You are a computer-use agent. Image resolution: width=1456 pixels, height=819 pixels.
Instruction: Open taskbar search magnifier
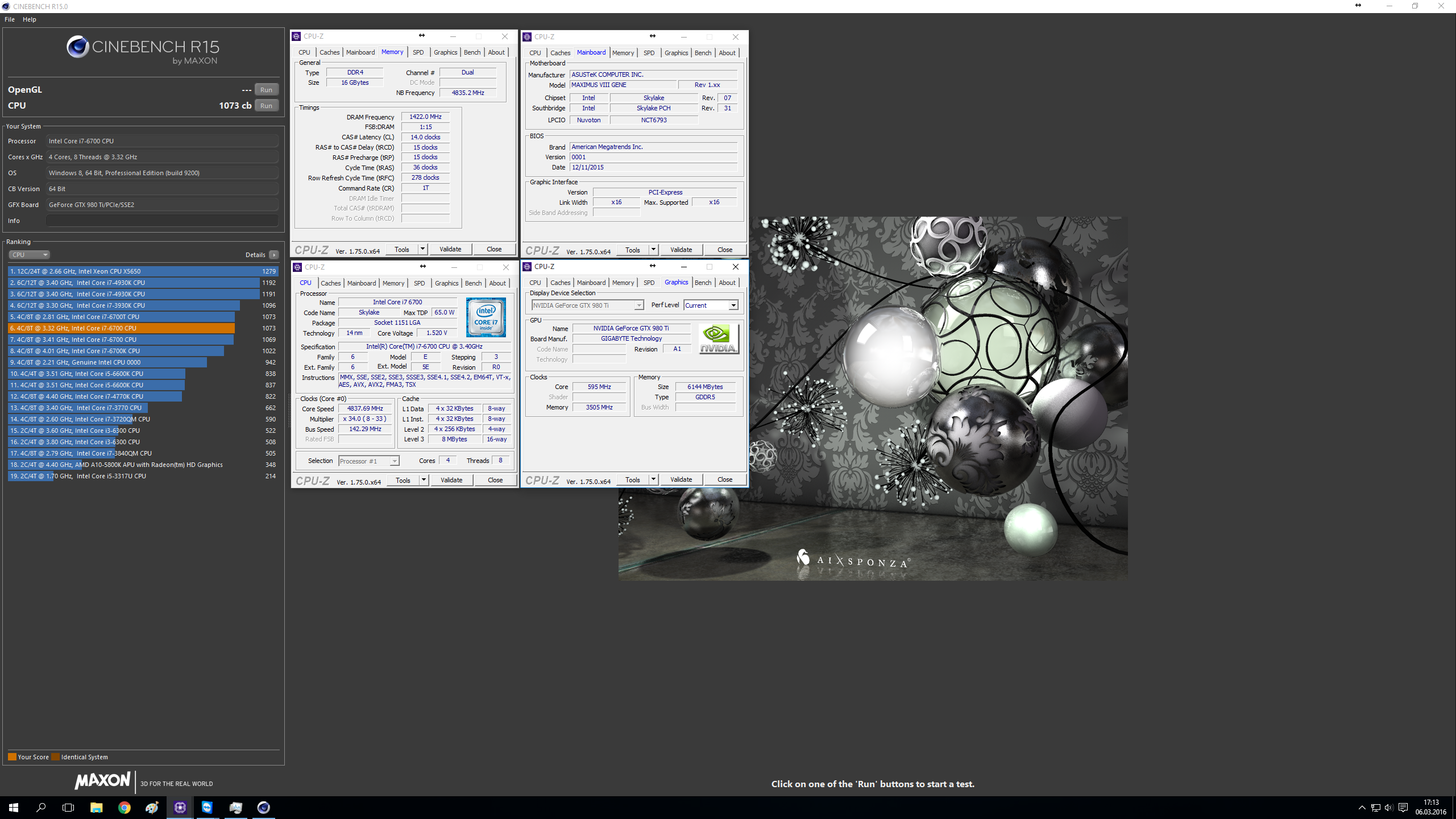click(41, 808)
